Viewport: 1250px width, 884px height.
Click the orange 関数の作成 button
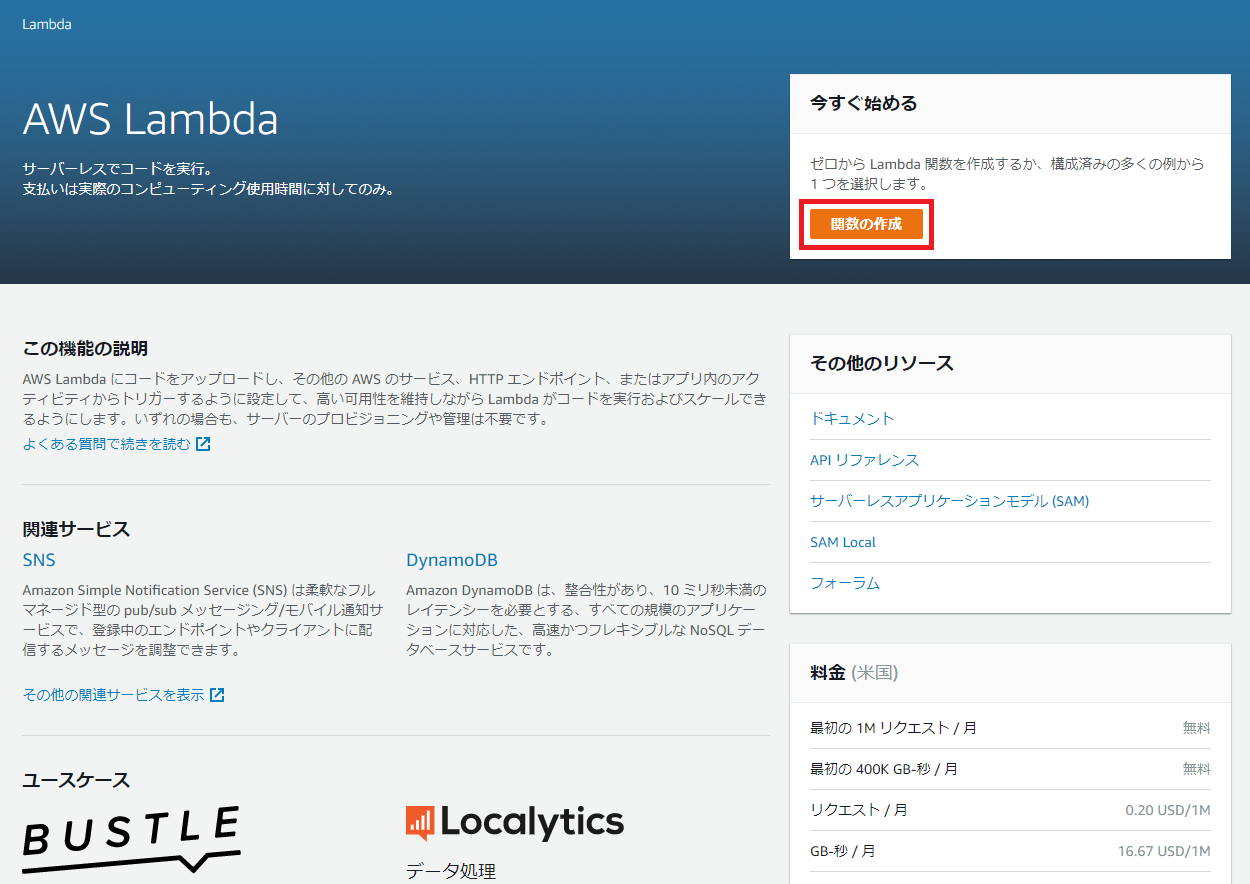coord(866,225)
